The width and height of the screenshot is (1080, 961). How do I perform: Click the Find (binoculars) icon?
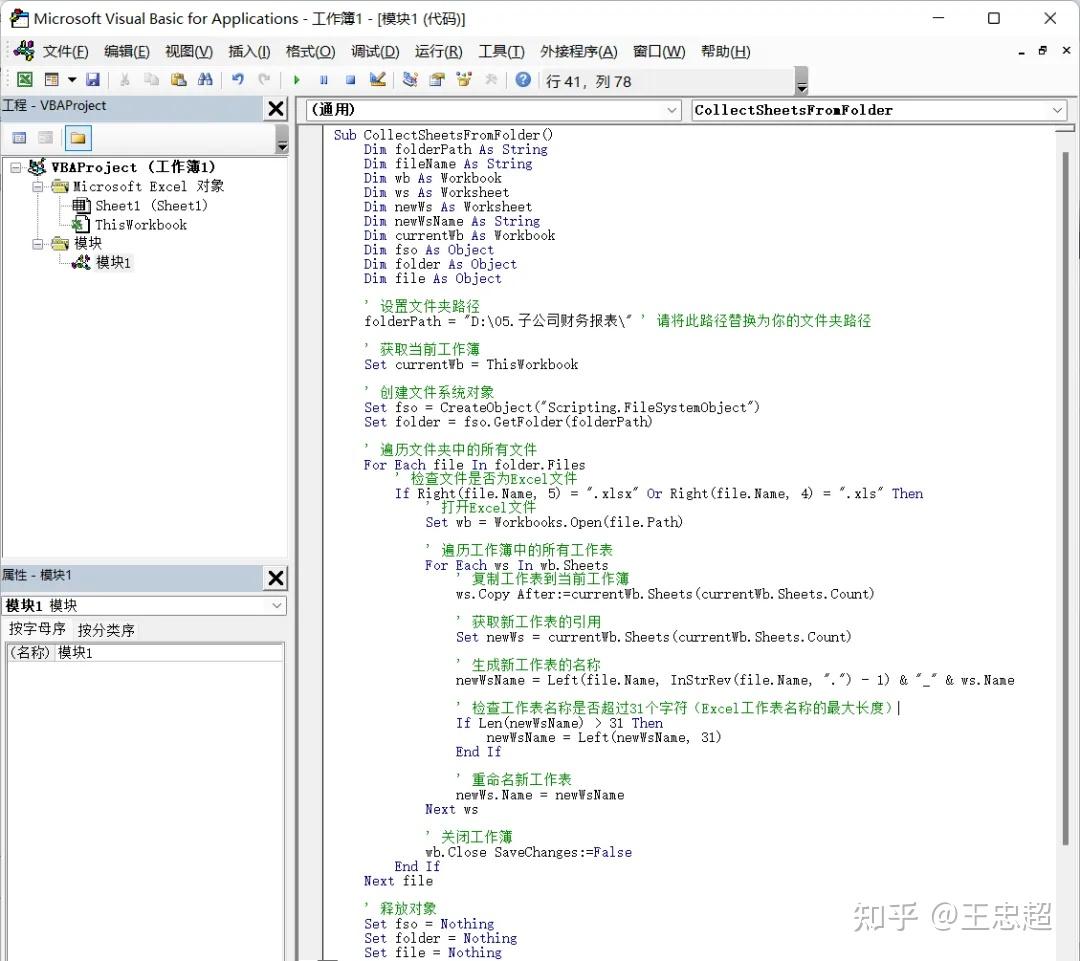(x=204, y=80)
